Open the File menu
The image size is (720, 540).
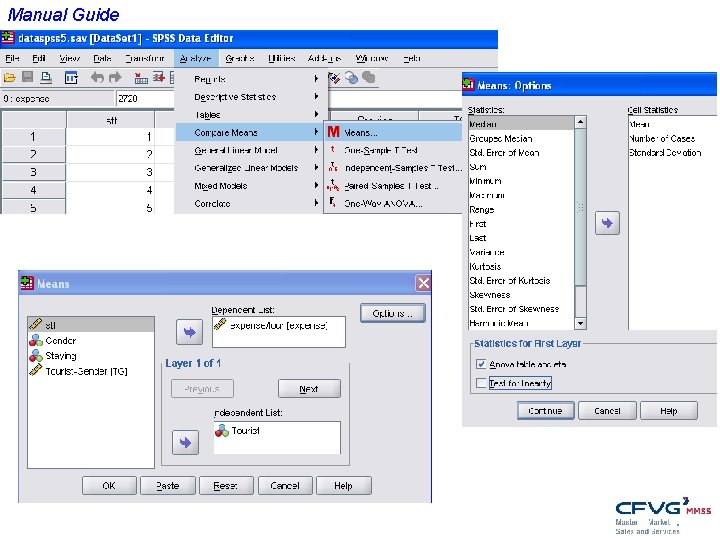12,58
